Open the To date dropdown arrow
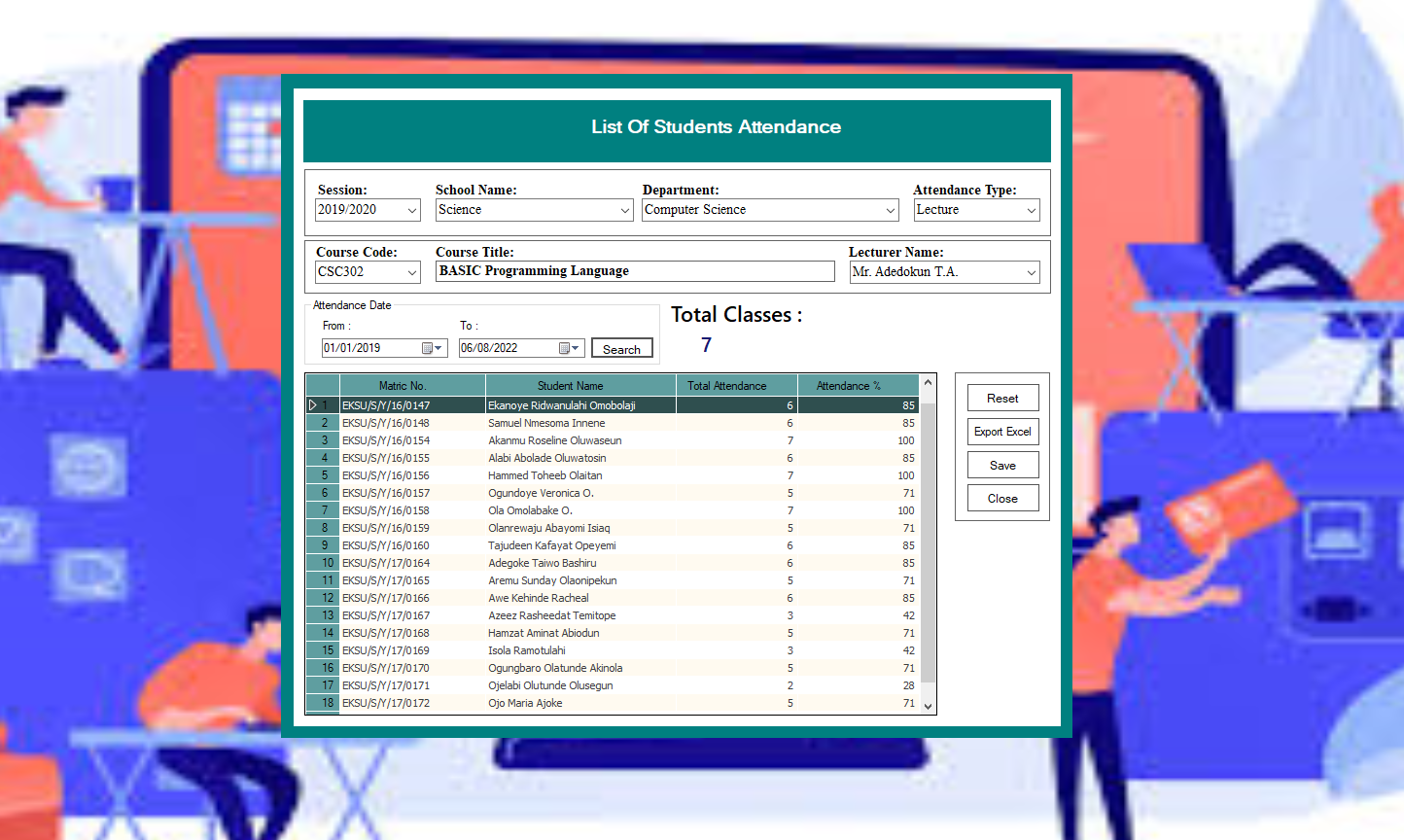1404x840 pixels. [578, 347]
